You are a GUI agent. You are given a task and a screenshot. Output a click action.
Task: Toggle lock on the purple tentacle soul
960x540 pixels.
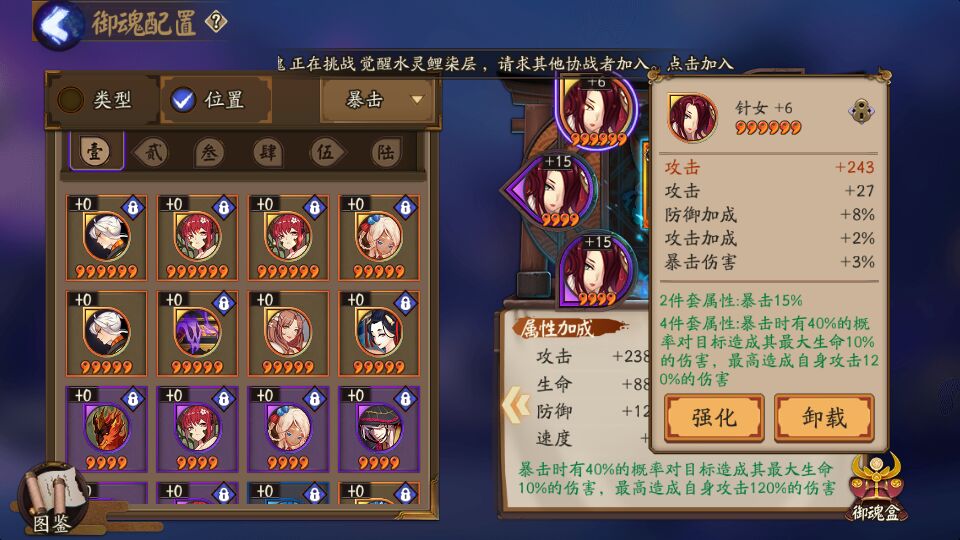point(223,303)
